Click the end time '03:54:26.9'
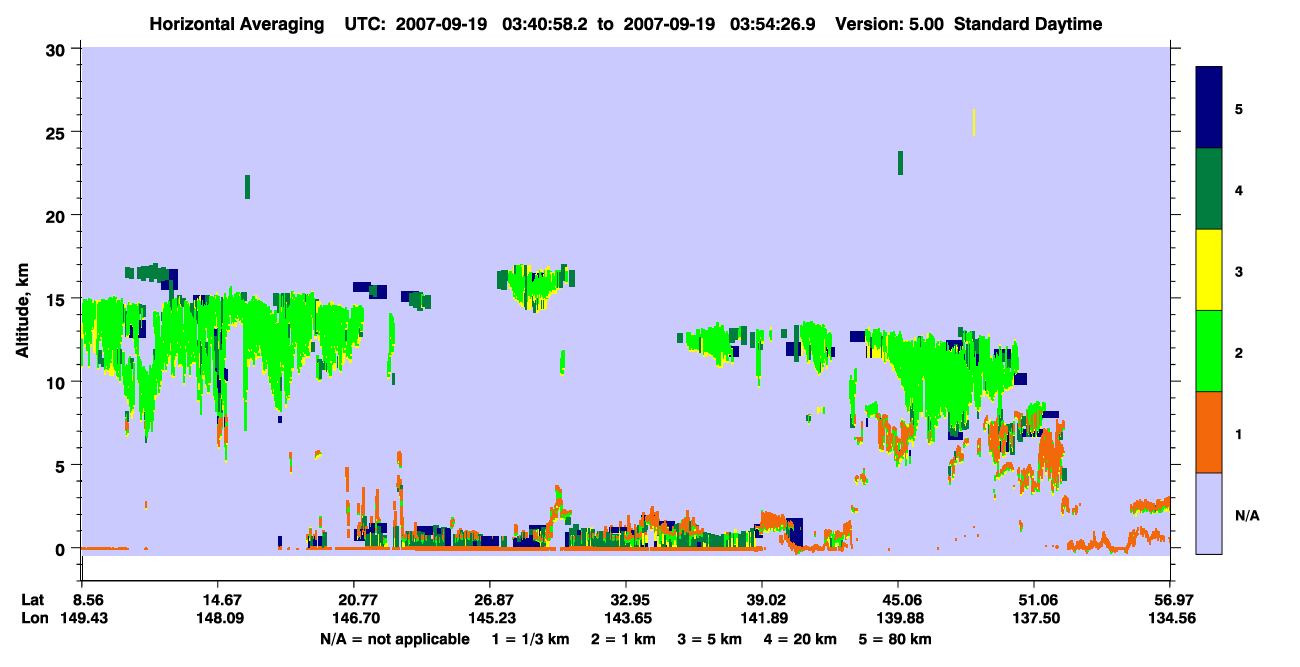This screenshot has height=667, width=1300. tap(773, 24)
